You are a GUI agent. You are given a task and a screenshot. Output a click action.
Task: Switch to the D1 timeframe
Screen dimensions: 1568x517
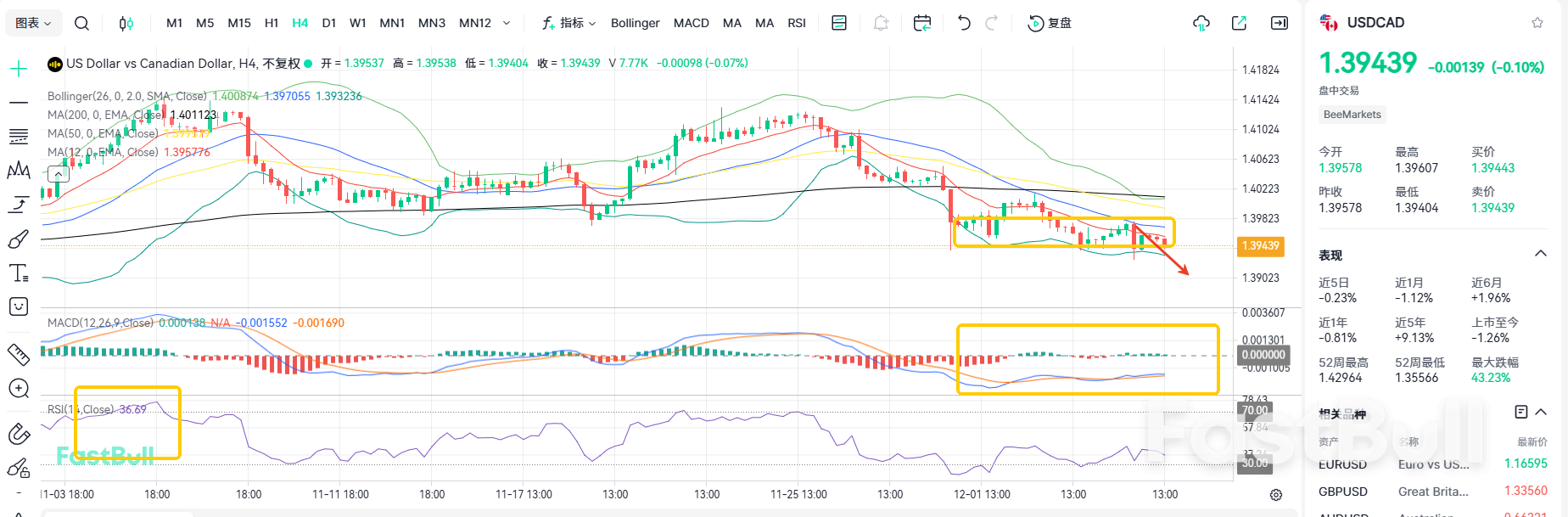tap(329, 23)
